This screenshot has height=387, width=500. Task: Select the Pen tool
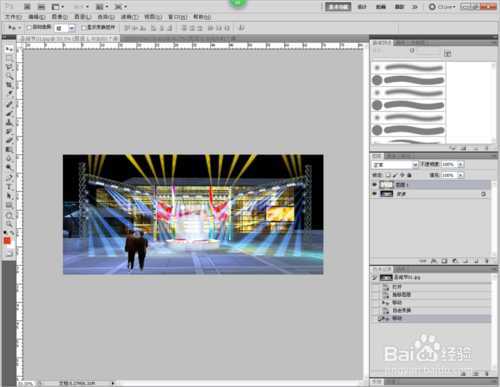(9, 178)
